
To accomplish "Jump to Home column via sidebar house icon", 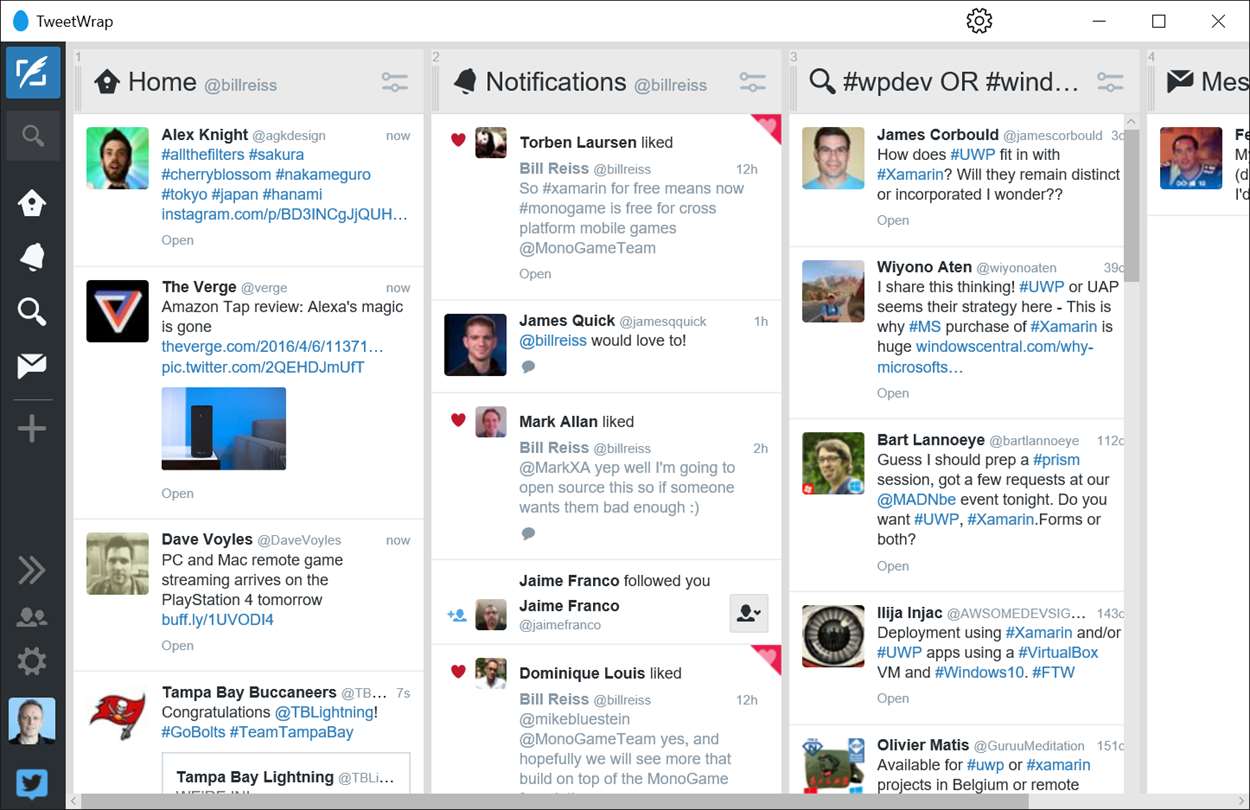I will coord(32,204).
